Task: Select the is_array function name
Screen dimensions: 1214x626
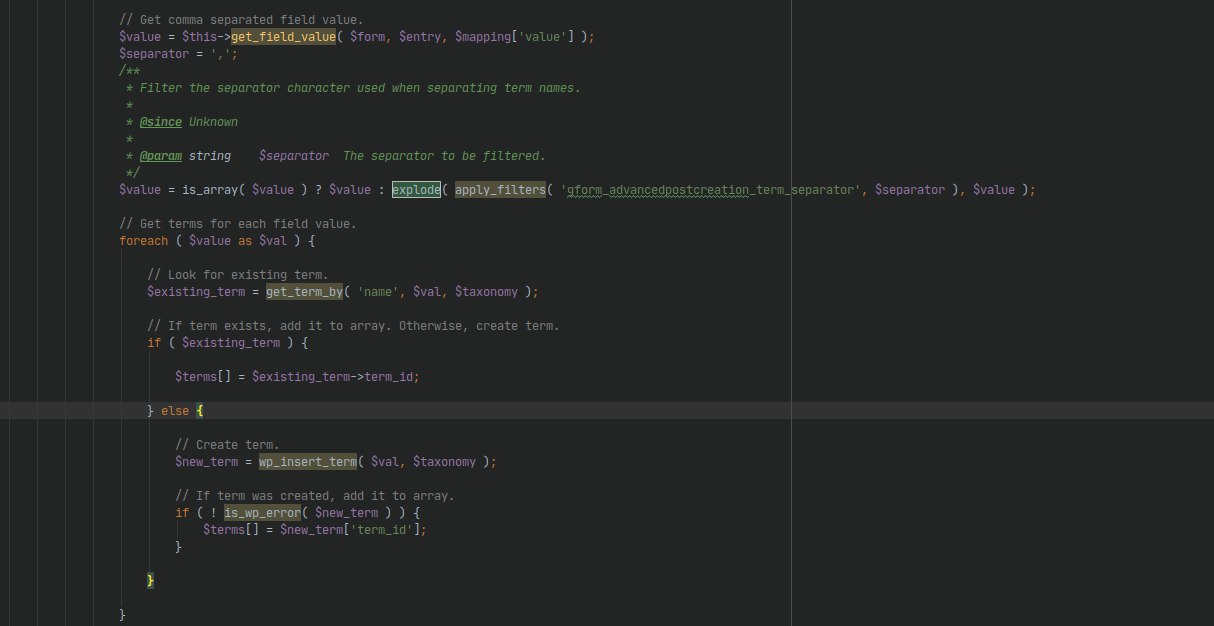Action: (x=210, y=190)
